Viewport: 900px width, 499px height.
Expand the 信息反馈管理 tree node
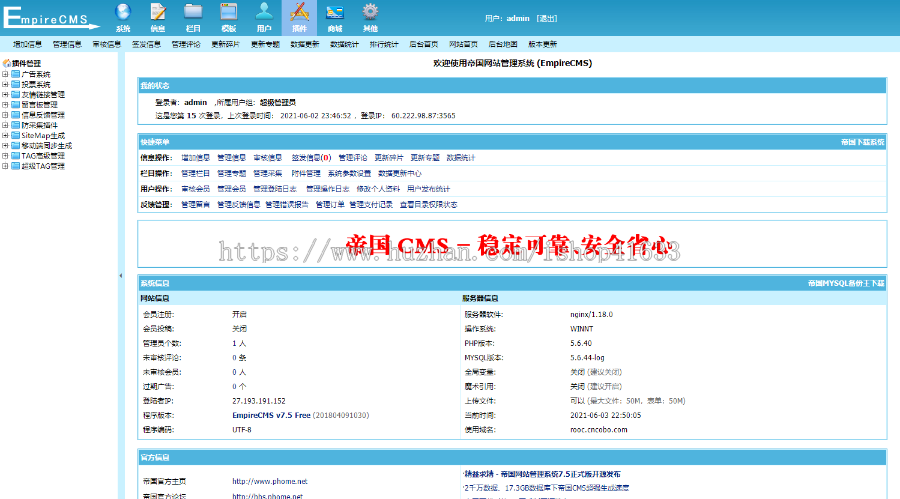[5, 115]
